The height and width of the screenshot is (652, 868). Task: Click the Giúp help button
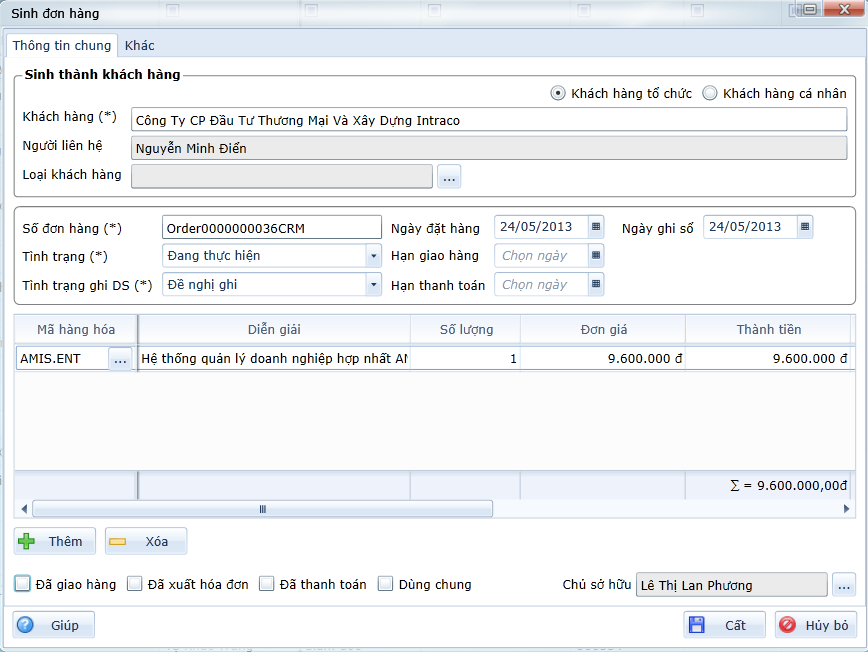pyautogui.click(x=54, y=625)
